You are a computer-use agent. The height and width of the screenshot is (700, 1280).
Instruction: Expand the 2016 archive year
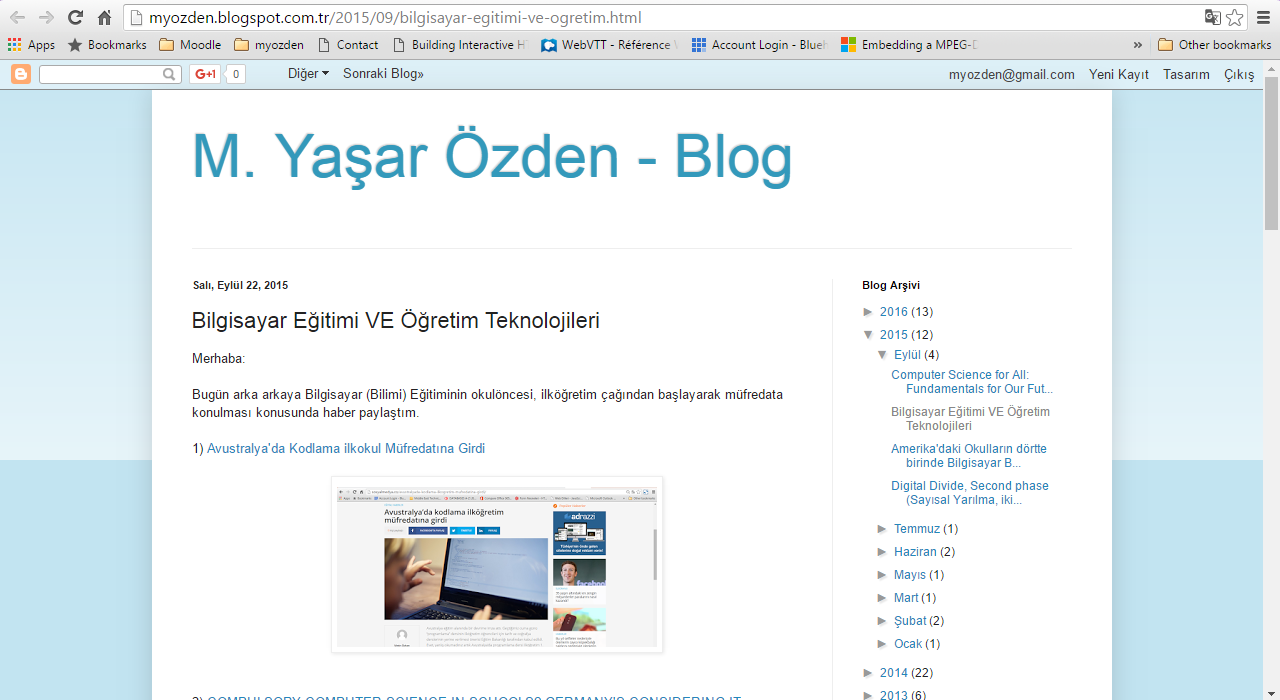[x=868, y=312]
